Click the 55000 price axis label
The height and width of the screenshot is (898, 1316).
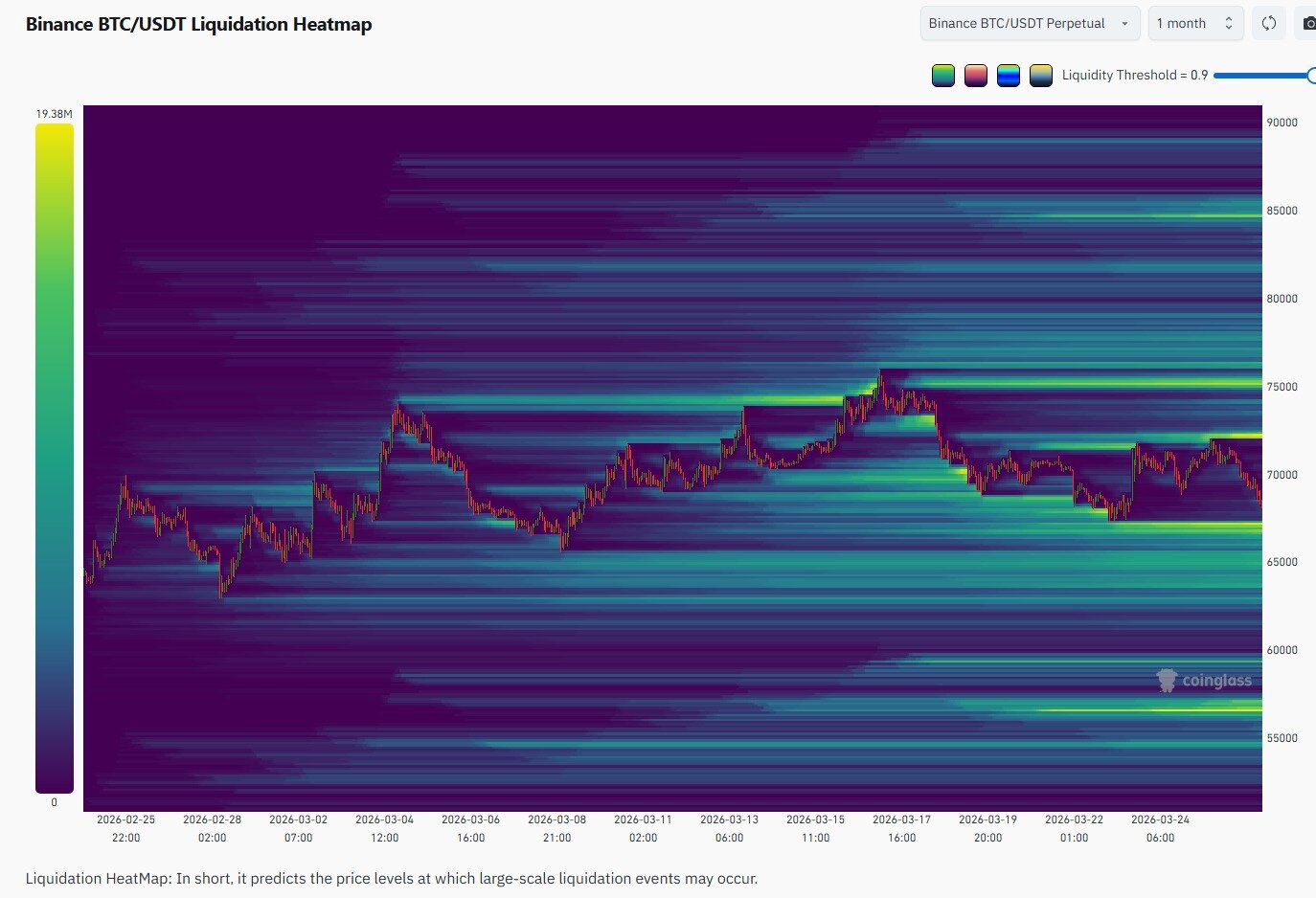1282,738
